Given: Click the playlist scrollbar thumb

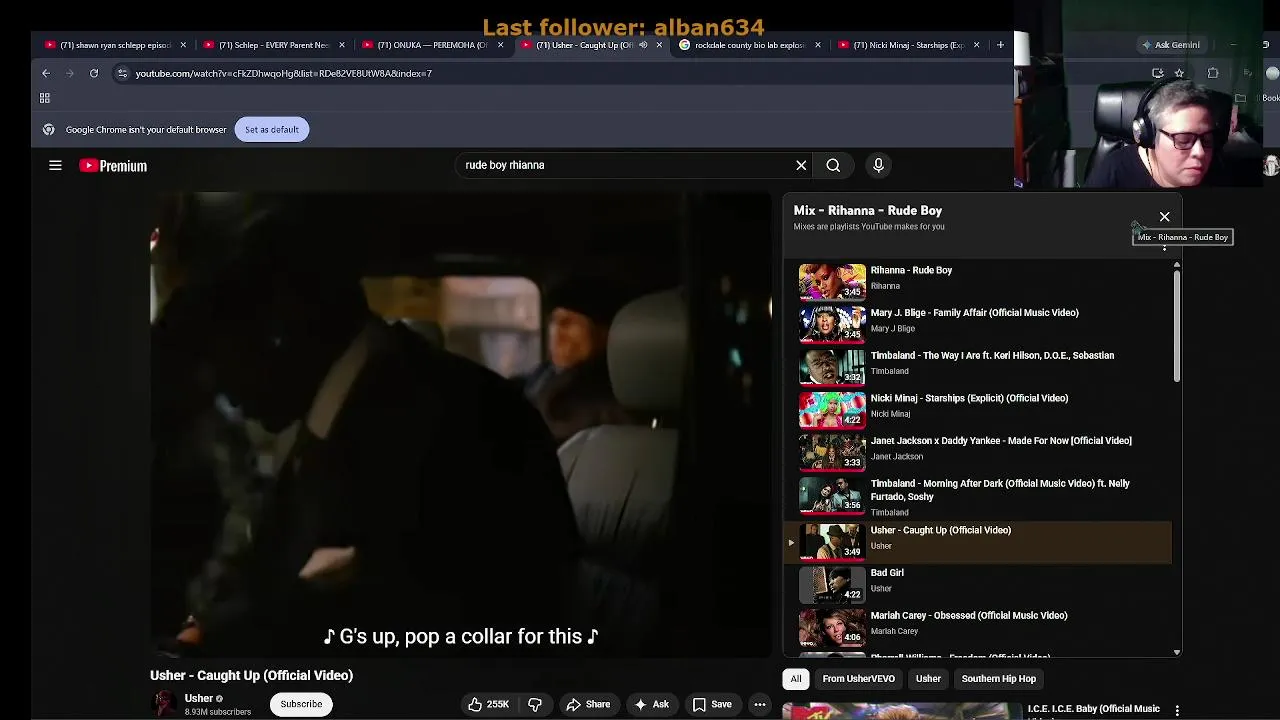Looking at the screenshot, I should coord(1177,325).
